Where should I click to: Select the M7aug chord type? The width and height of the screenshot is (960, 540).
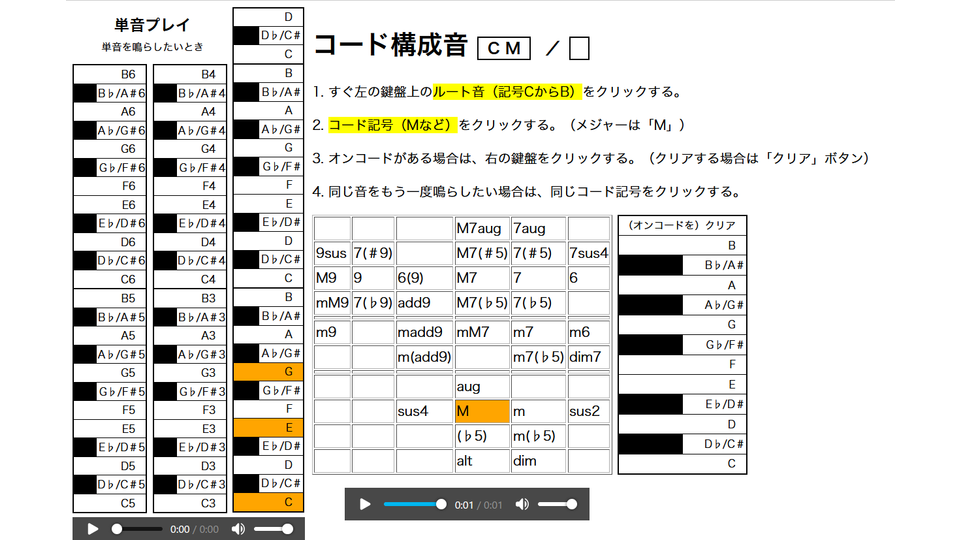(x=482, y=228)
